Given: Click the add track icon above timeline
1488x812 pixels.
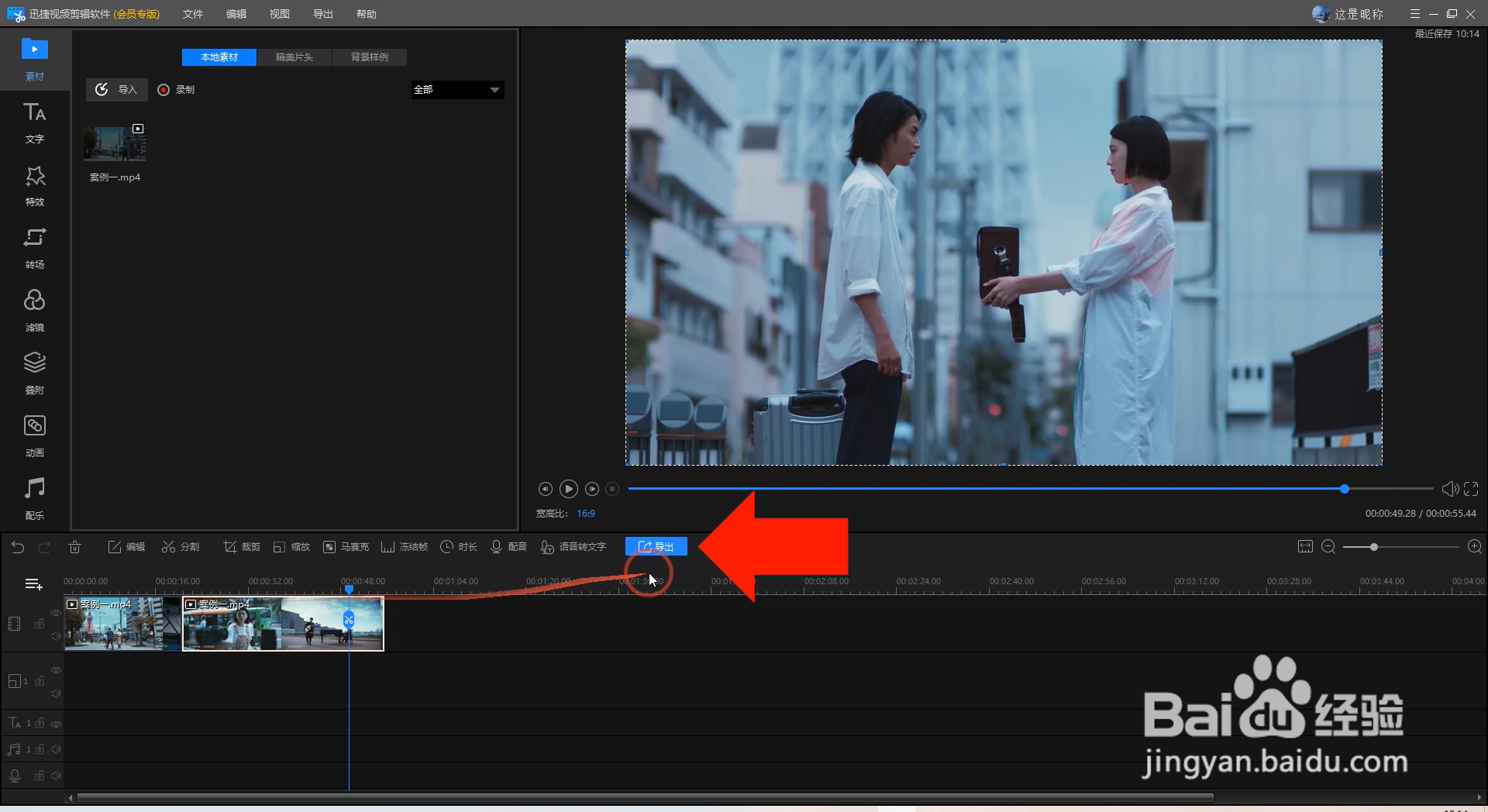Looking at the screenshot, I should coord(33,584).
